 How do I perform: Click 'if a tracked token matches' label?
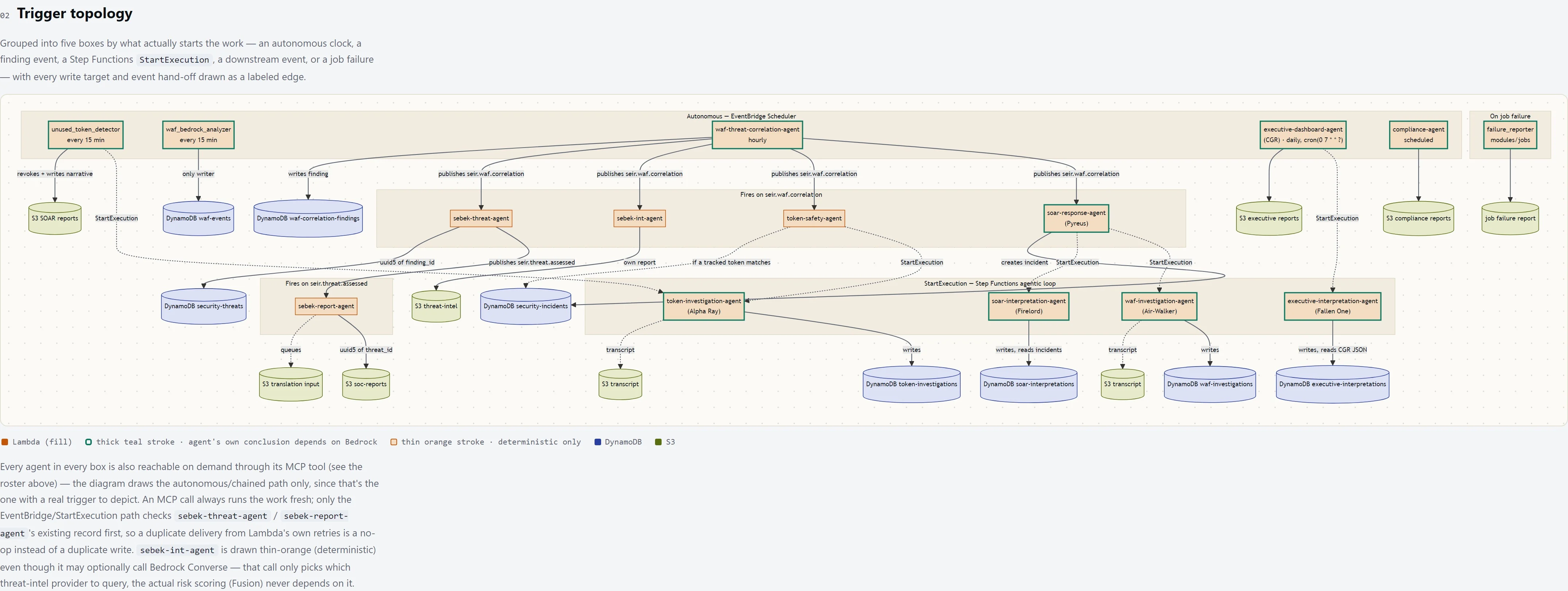pos(731,262)
